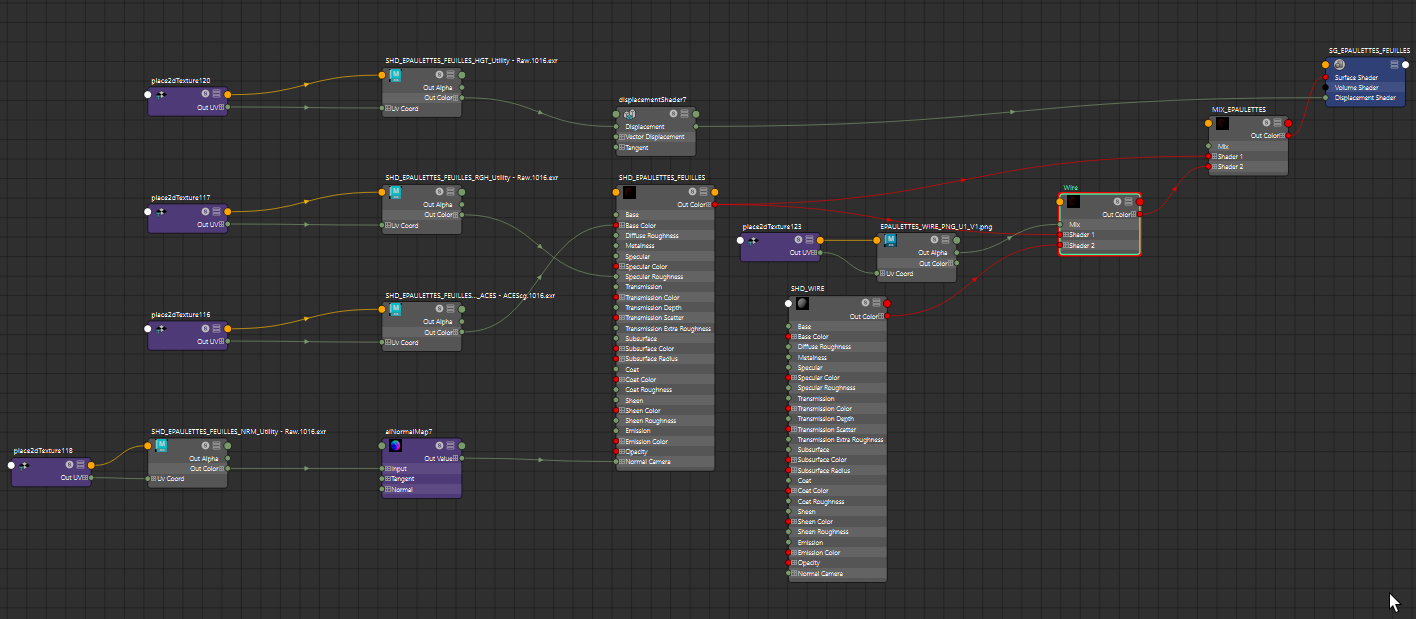
Task: Click the place2dTexture118 node type icon
Action: point(25,465)
